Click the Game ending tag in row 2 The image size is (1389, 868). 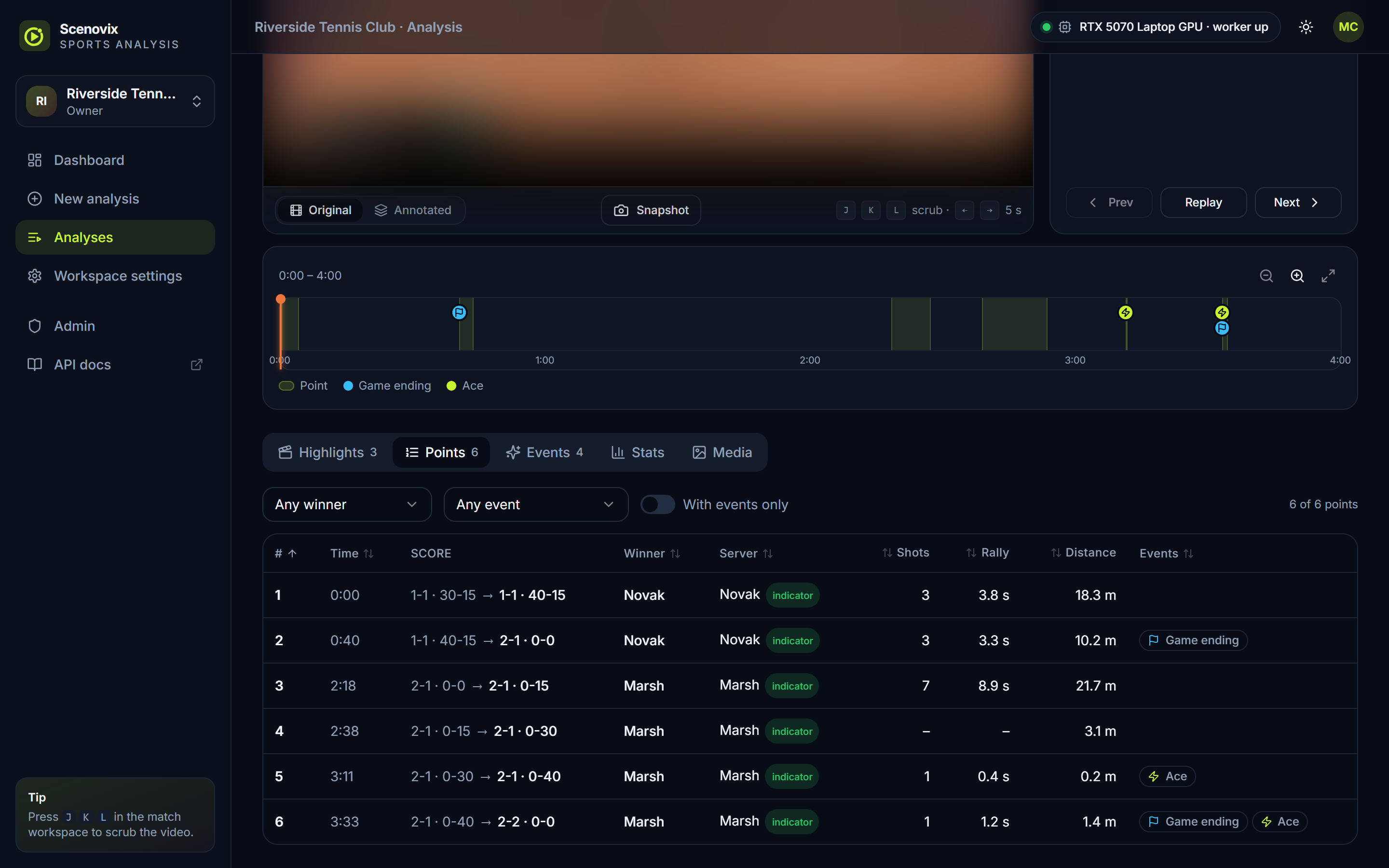tap(1193, 640)
